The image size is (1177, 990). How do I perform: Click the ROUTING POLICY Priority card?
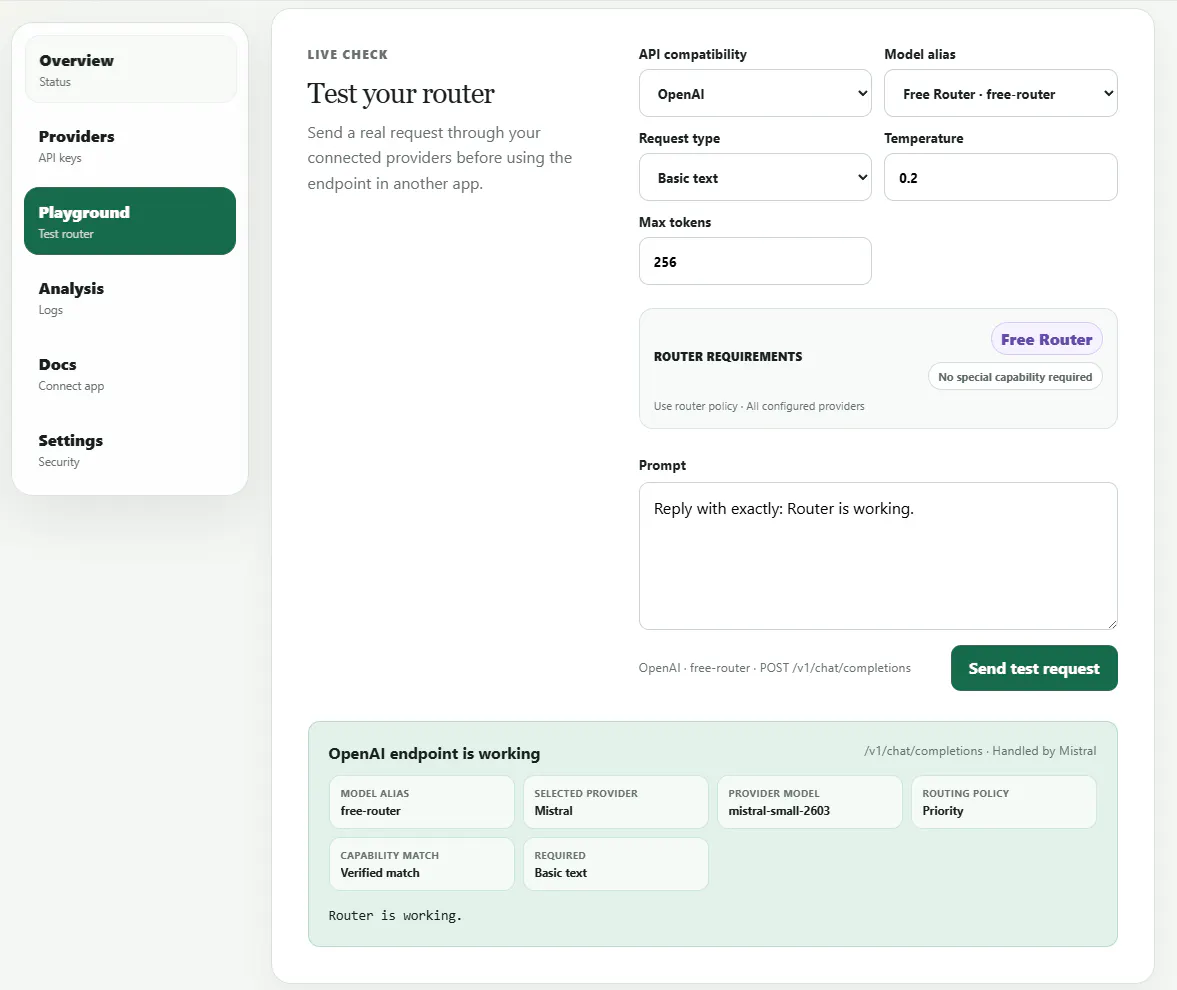(x=1004, y=802)
